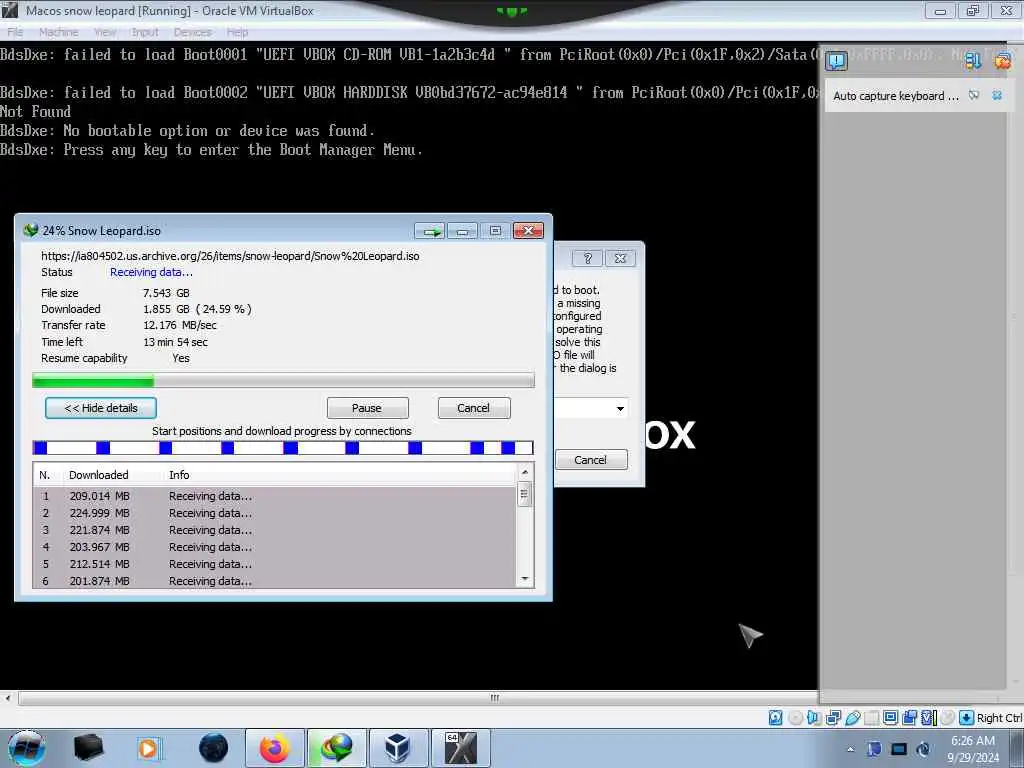Image resolution: width=1024 pixels, height=768 pixels.
Task: Click the Info column header
Action: pos(179,475)
